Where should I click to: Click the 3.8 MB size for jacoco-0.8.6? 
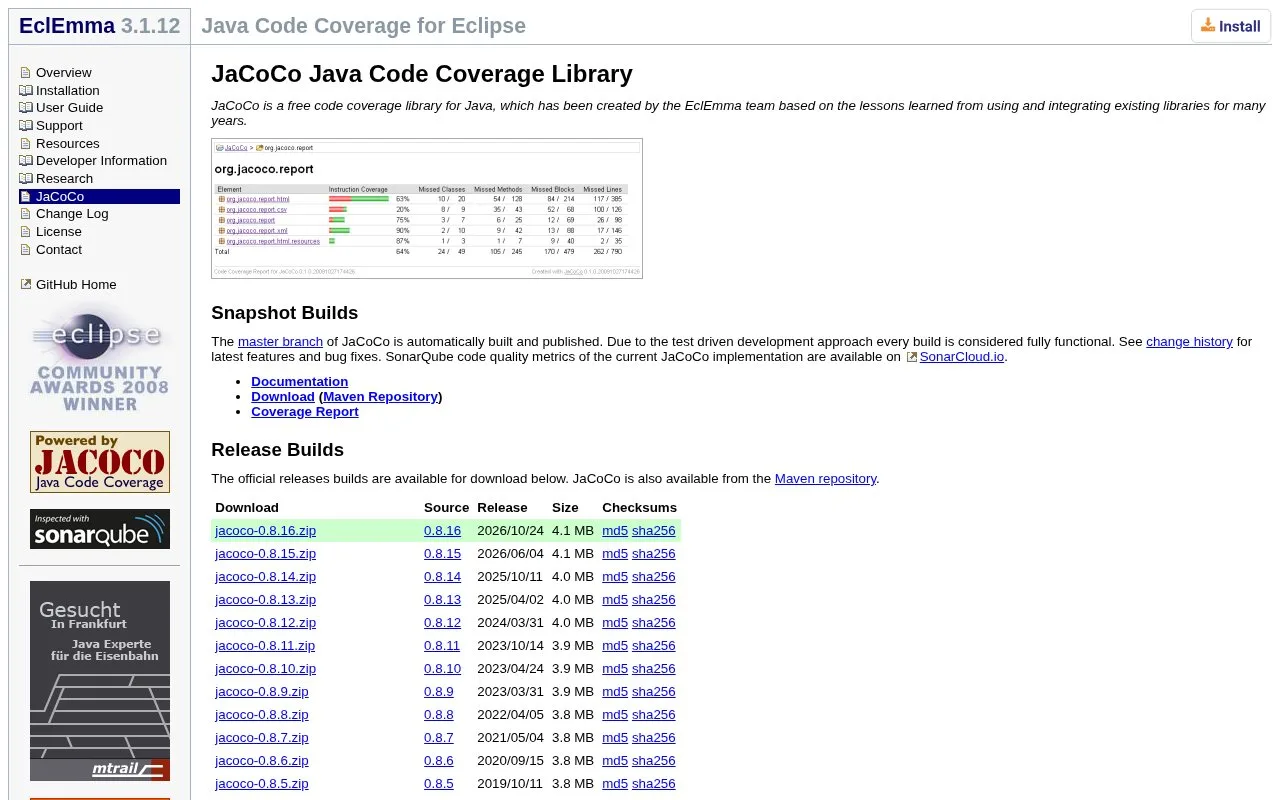point(573,761)
